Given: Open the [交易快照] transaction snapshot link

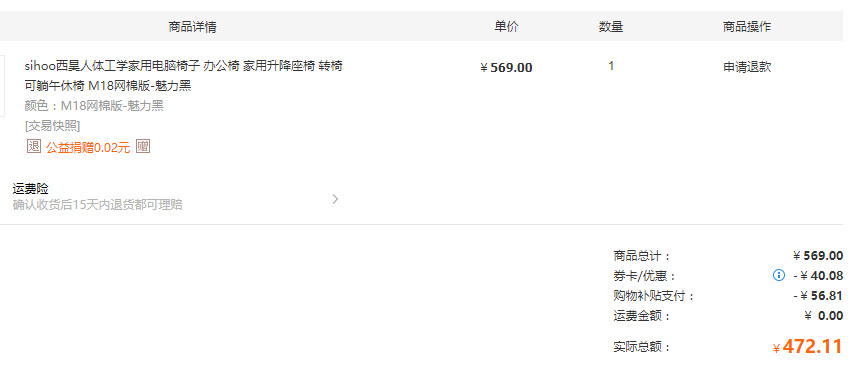Looking at the screenshot, I should [x=52, y=126].
